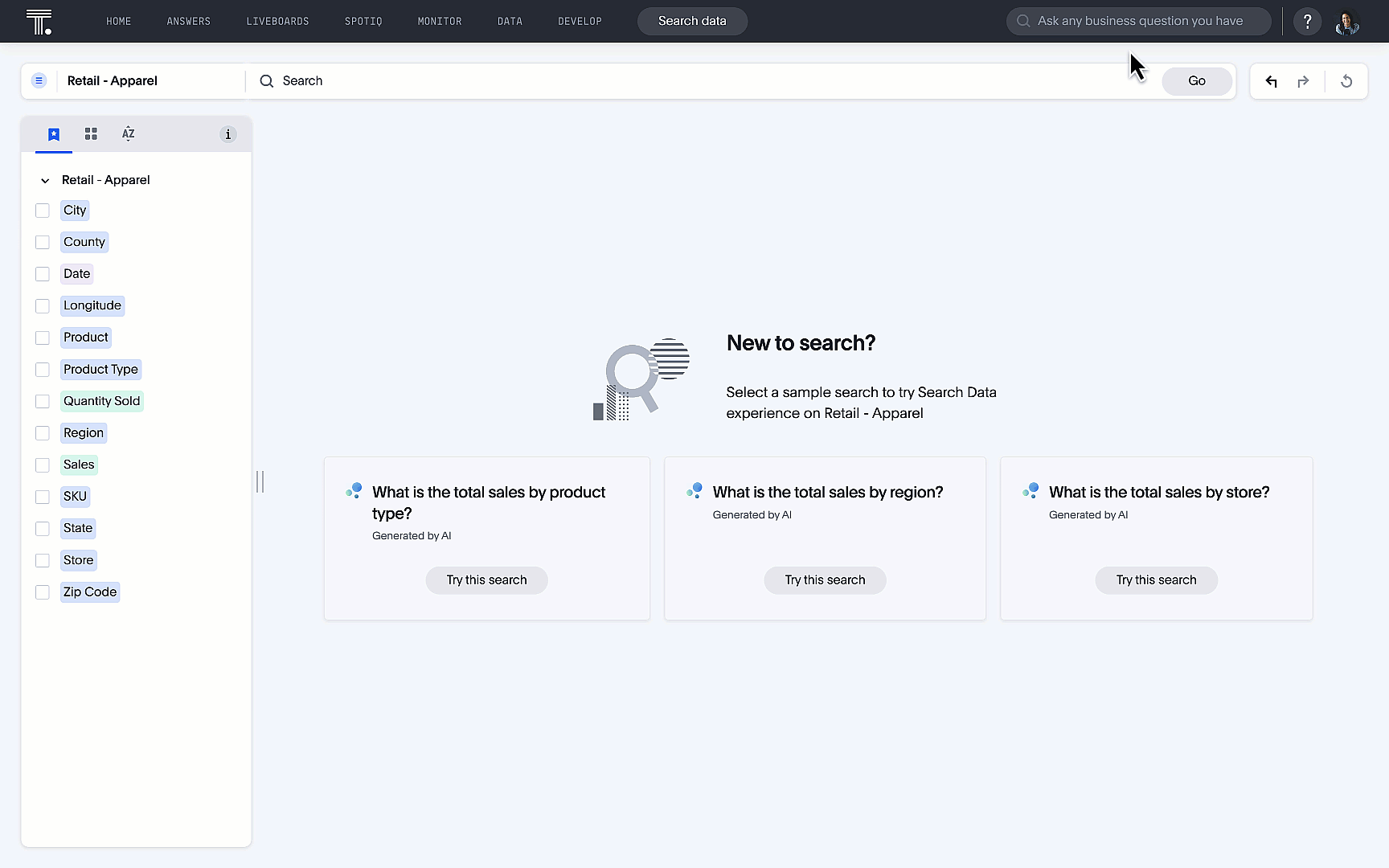
Task: Open the Liveboards menu
Action: 277,22
